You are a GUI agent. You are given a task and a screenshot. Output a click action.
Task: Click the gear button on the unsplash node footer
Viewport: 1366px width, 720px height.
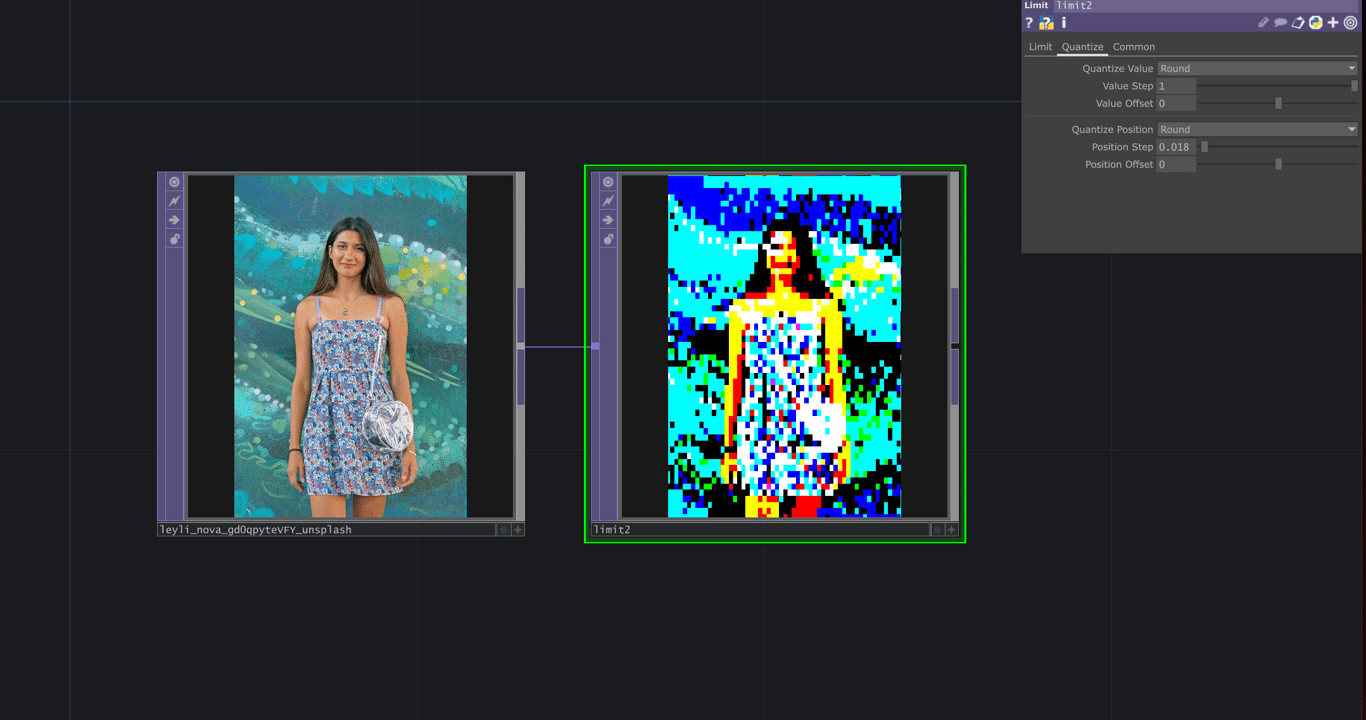pyautogui.click(x=502, y=529)
